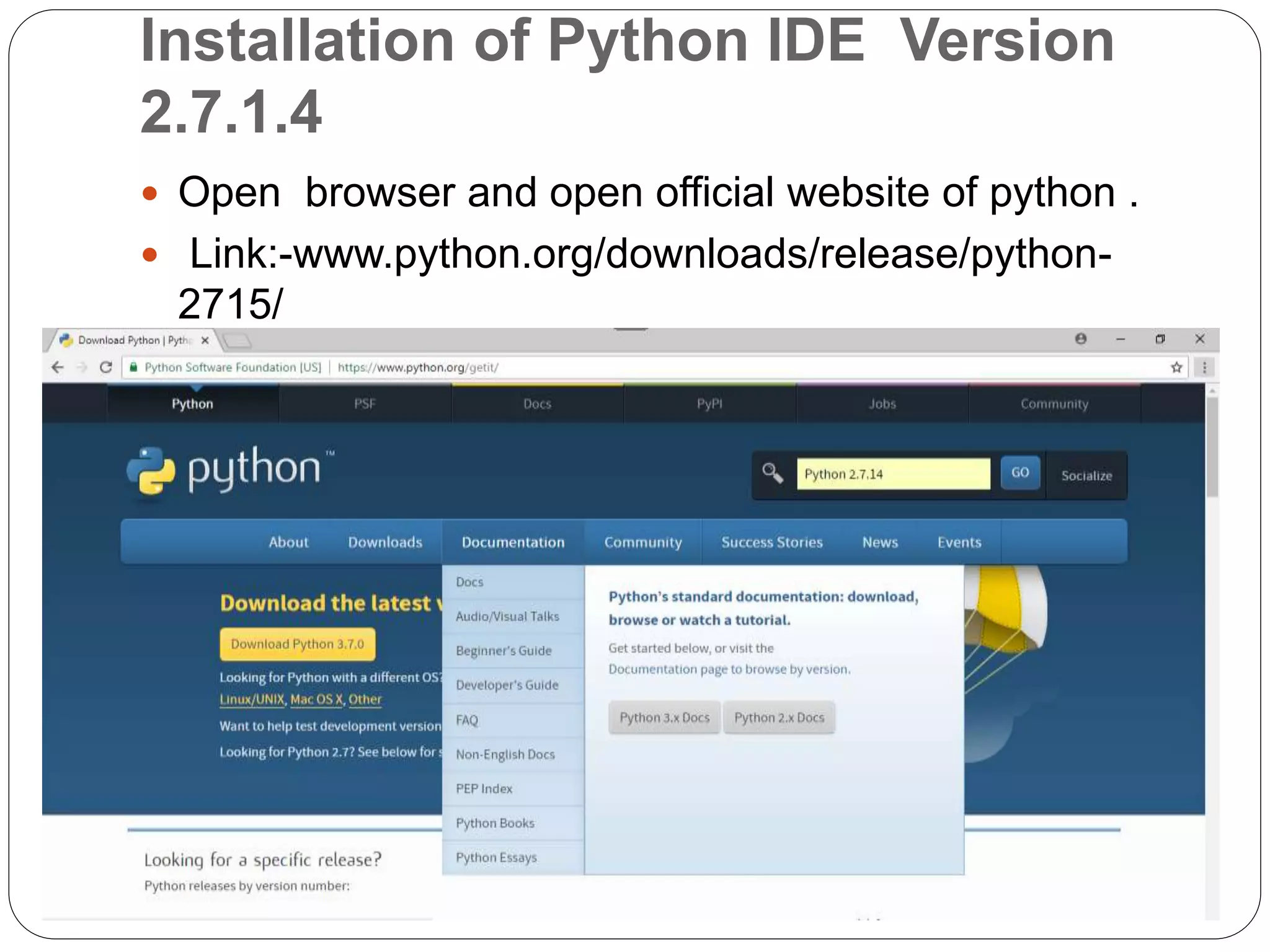Click the Python 3.x Docs button
The height and width of the screenshot is (952, 1270).
point(665,718)
